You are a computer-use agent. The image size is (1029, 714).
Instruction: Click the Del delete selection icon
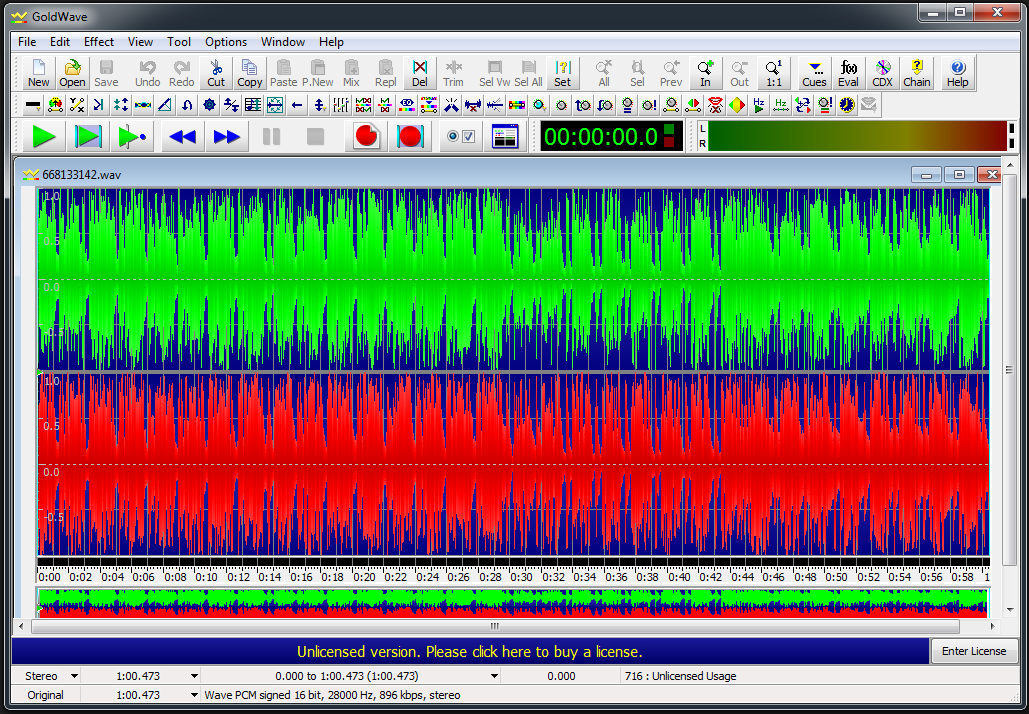click(420, 73)
